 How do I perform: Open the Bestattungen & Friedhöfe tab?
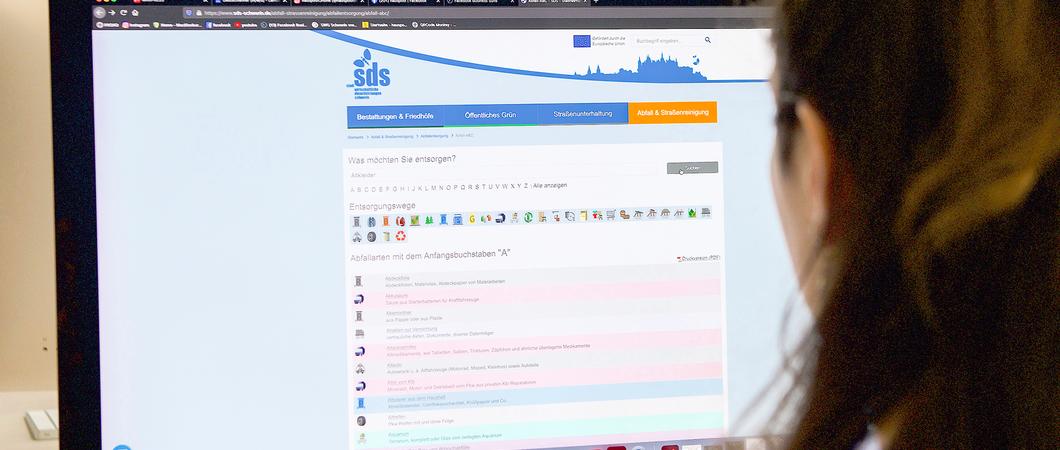[395, 116]
